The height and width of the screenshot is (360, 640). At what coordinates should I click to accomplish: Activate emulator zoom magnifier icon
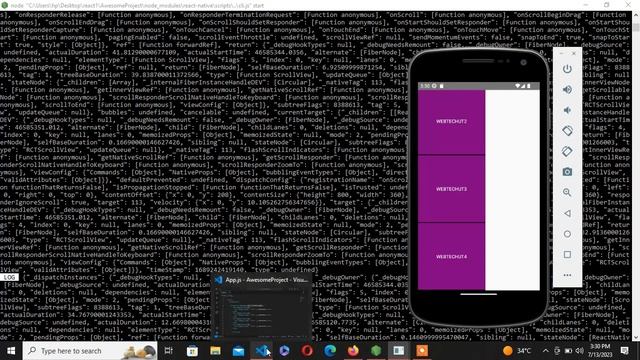[567, 192]
